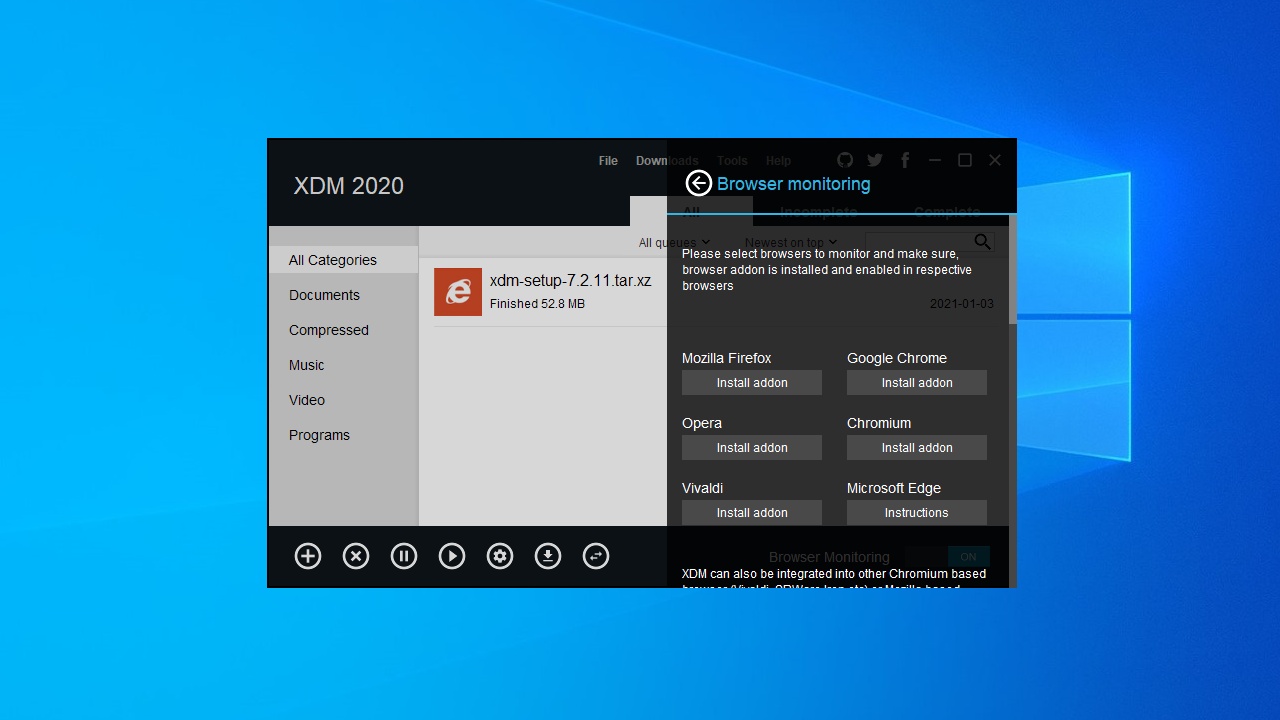This screenshot has width=1280, height=720.
Task: Open the Twitter icon in title bar
Action: click(x=875, y=160)
